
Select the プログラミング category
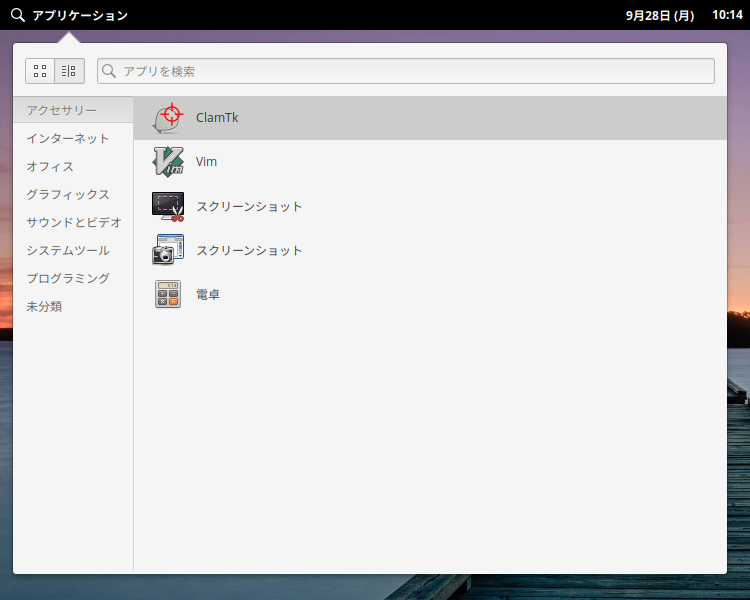73,278
